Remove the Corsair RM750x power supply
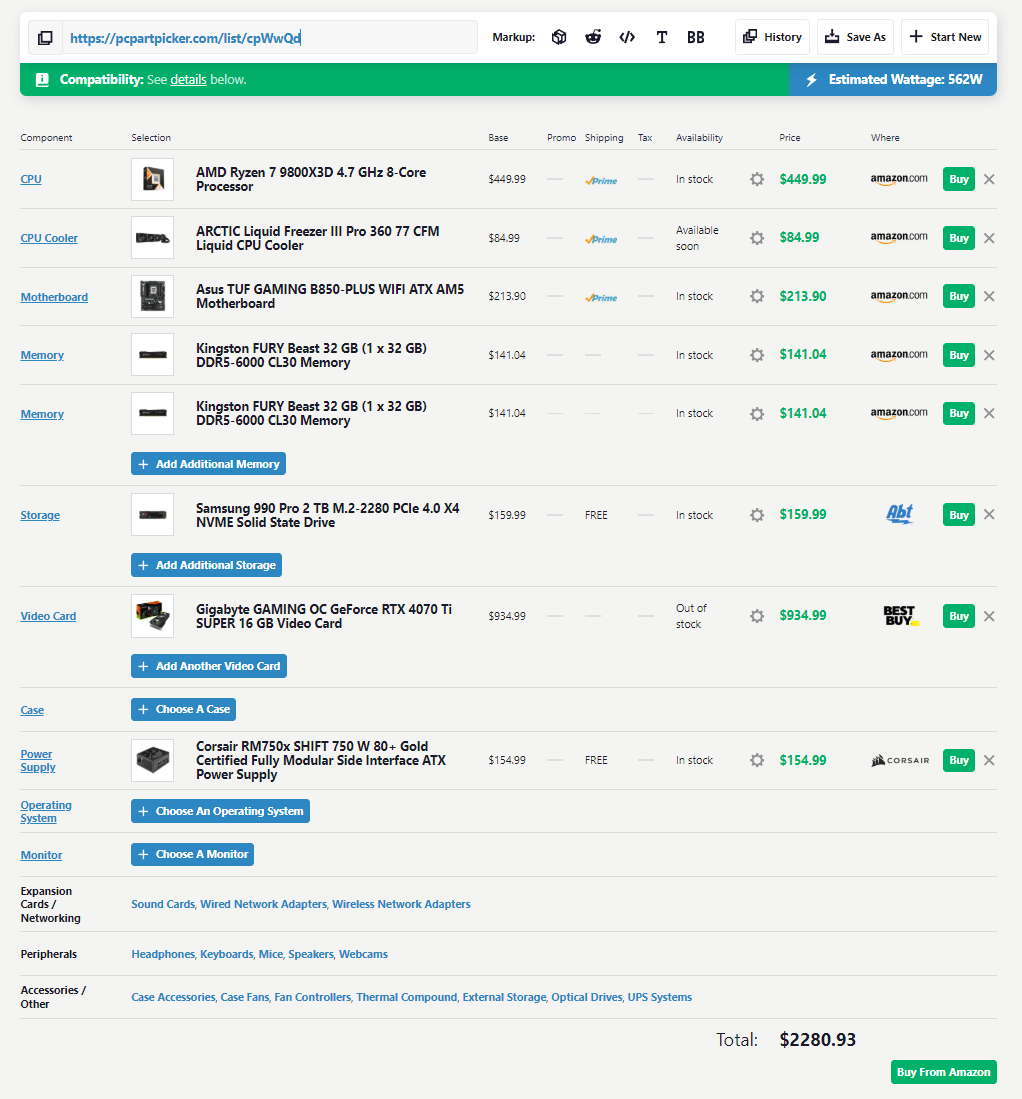Image resolution: width=1022 pixels, height=1099 pixels. [x=989, y=760]
